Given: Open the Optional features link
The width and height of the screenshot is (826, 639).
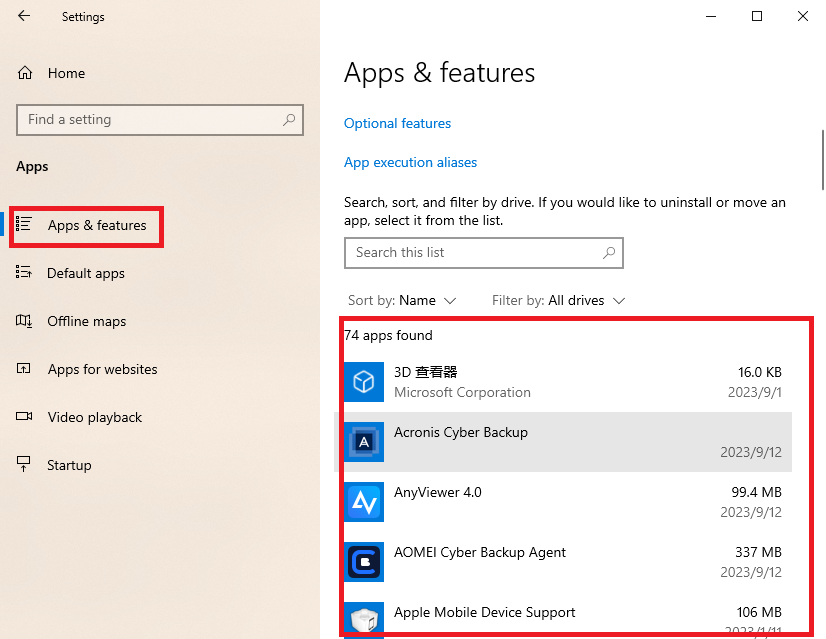Looking at the screenshot, I should click(397, 123).
